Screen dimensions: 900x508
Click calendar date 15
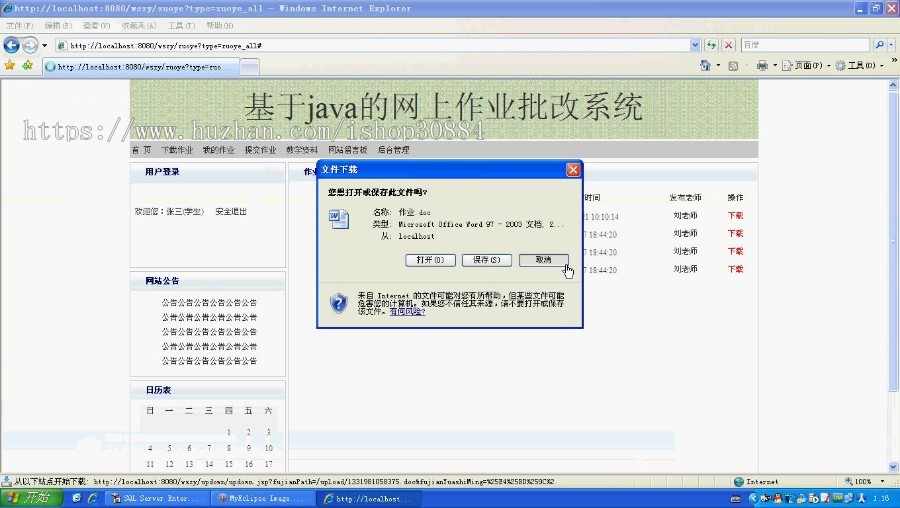coord(228,464)
